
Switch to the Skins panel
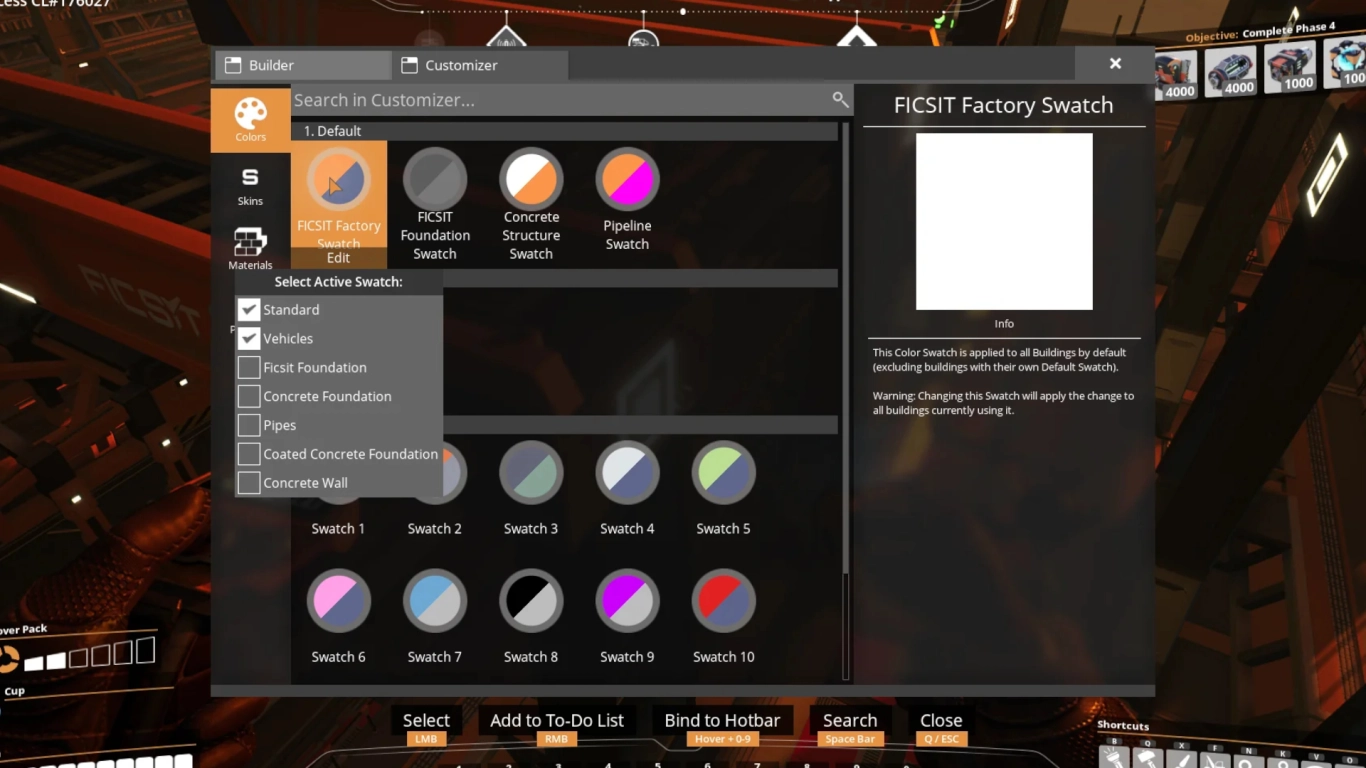(249, 183)
